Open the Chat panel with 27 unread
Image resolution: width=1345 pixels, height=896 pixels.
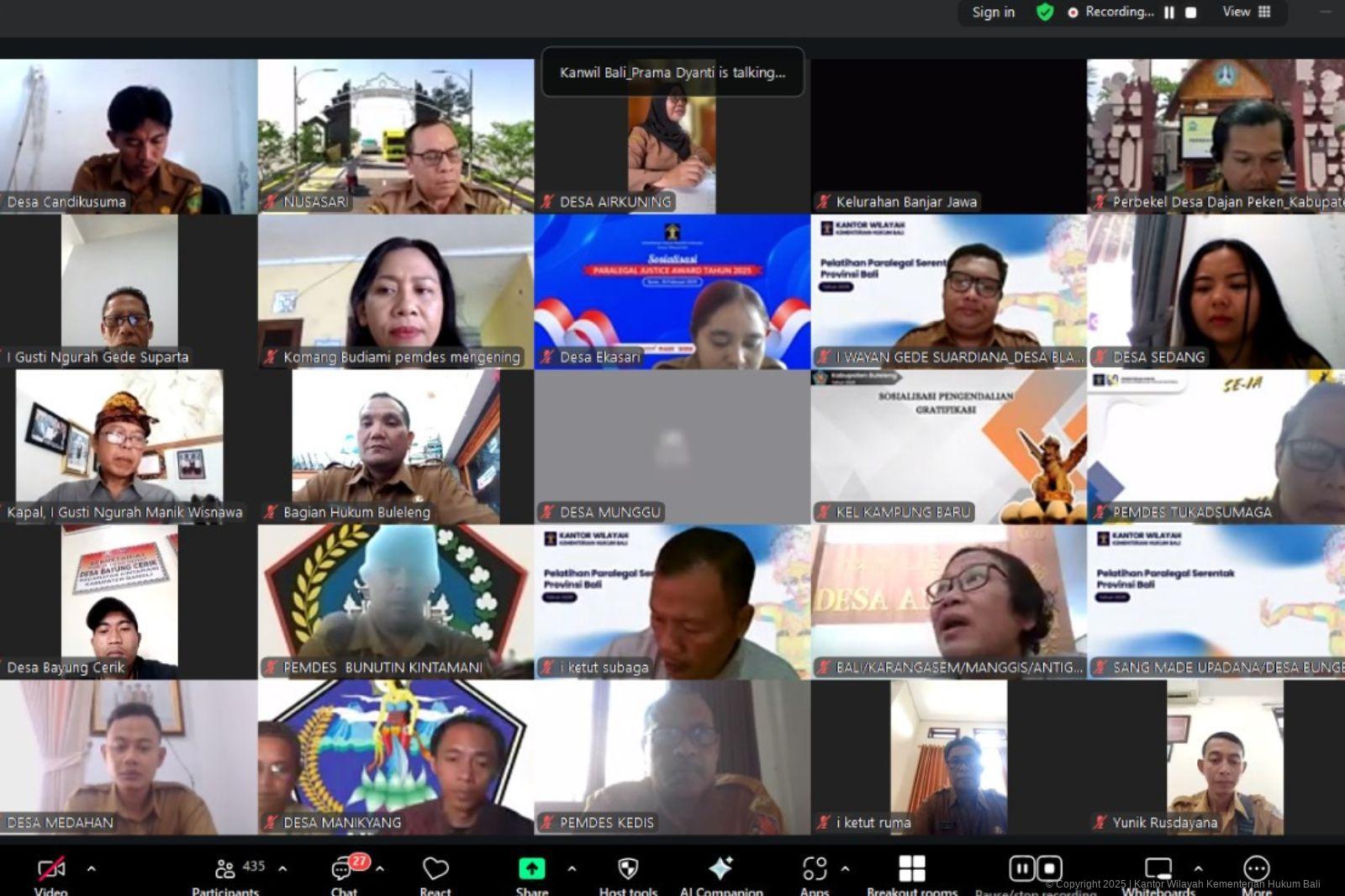(344, 870)
